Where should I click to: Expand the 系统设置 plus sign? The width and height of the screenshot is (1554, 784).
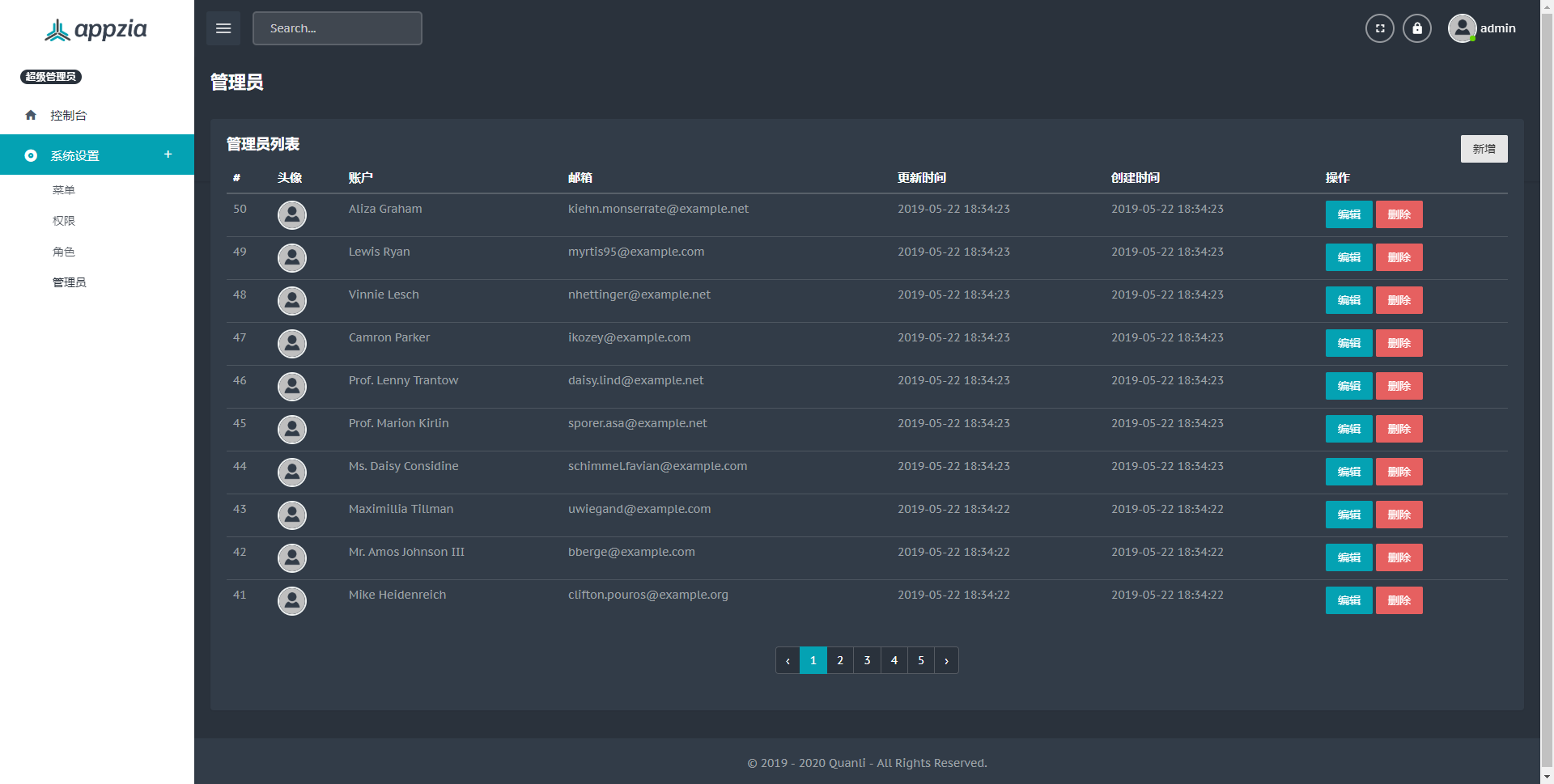click(168, 155)
